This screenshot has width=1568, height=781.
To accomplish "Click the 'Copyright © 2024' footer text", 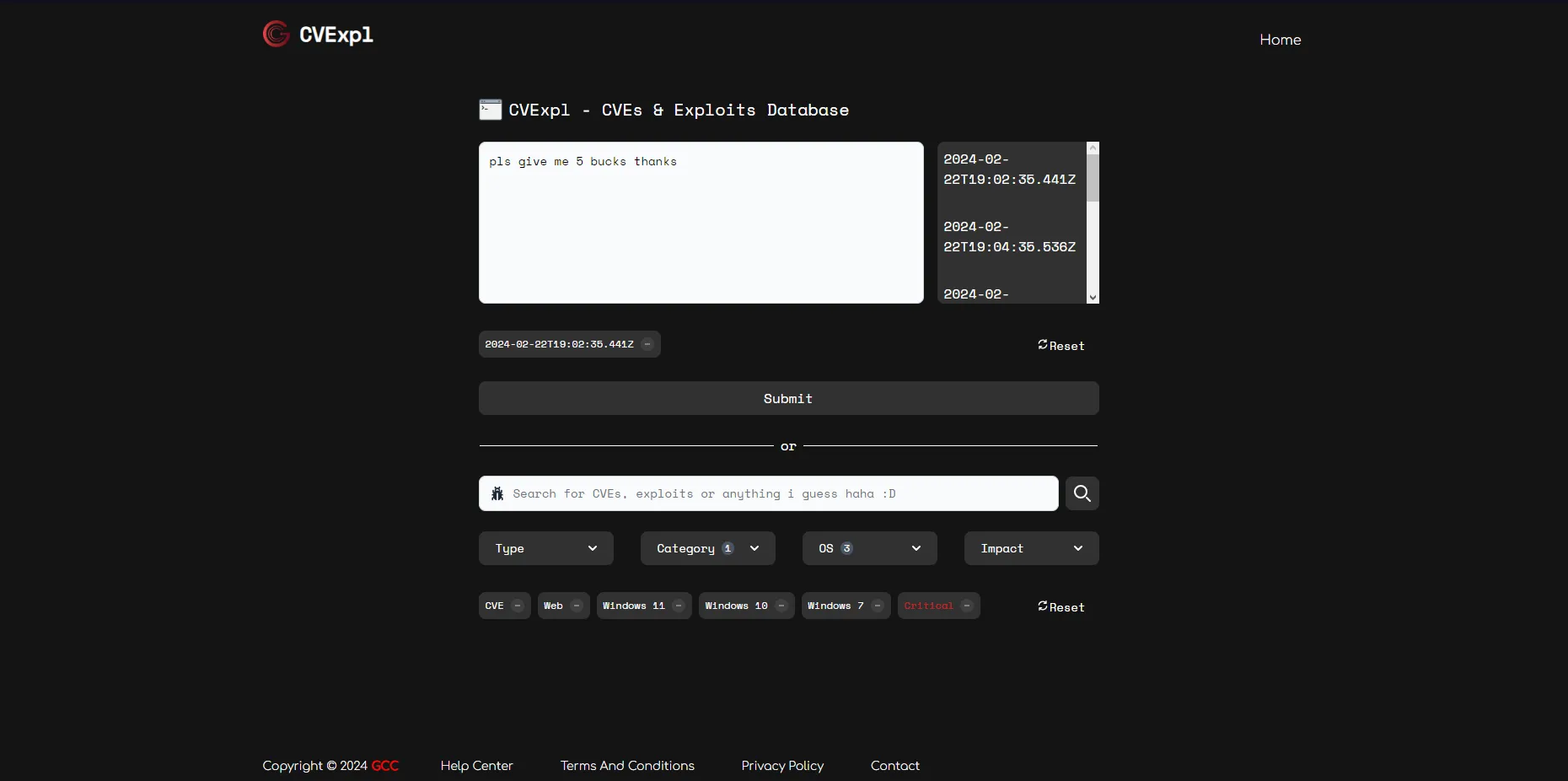I will [314, 766].
